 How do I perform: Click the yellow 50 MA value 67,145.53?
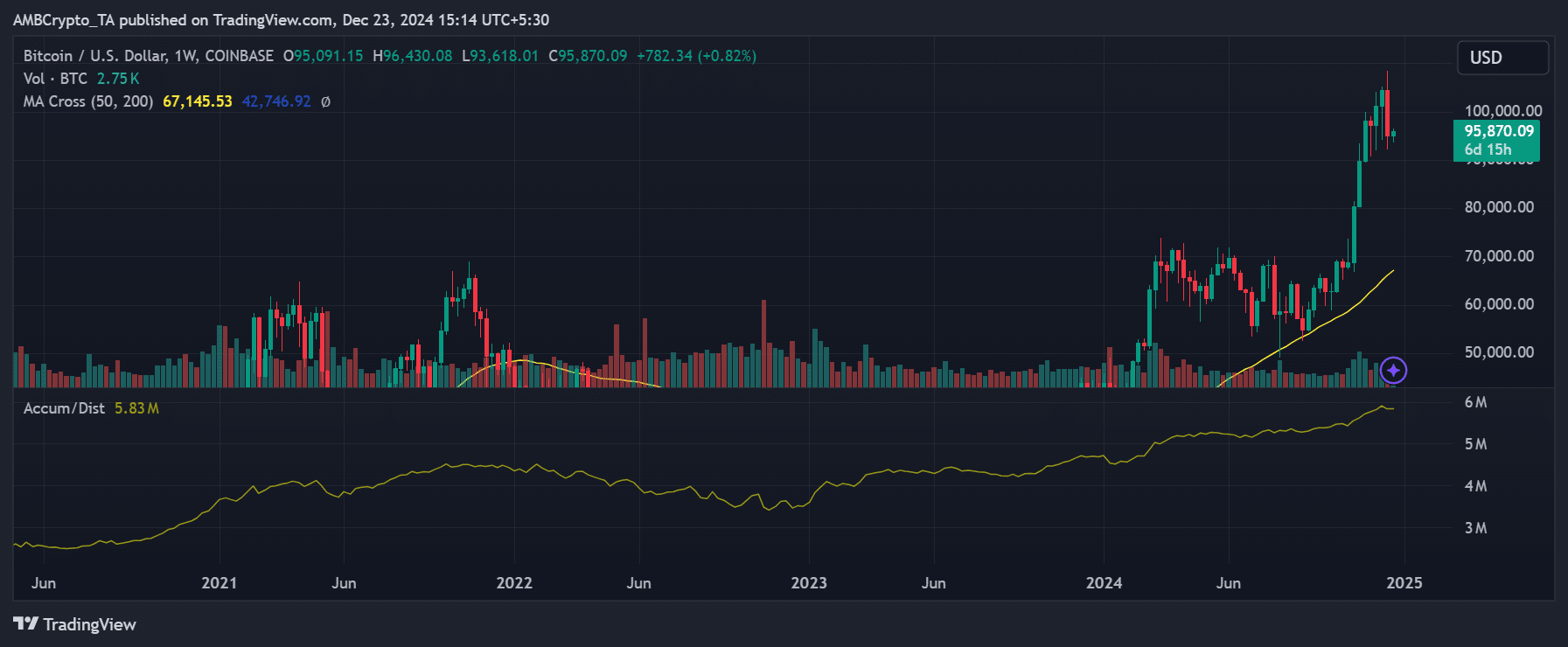pyautogui.click(x=198, y=101)
